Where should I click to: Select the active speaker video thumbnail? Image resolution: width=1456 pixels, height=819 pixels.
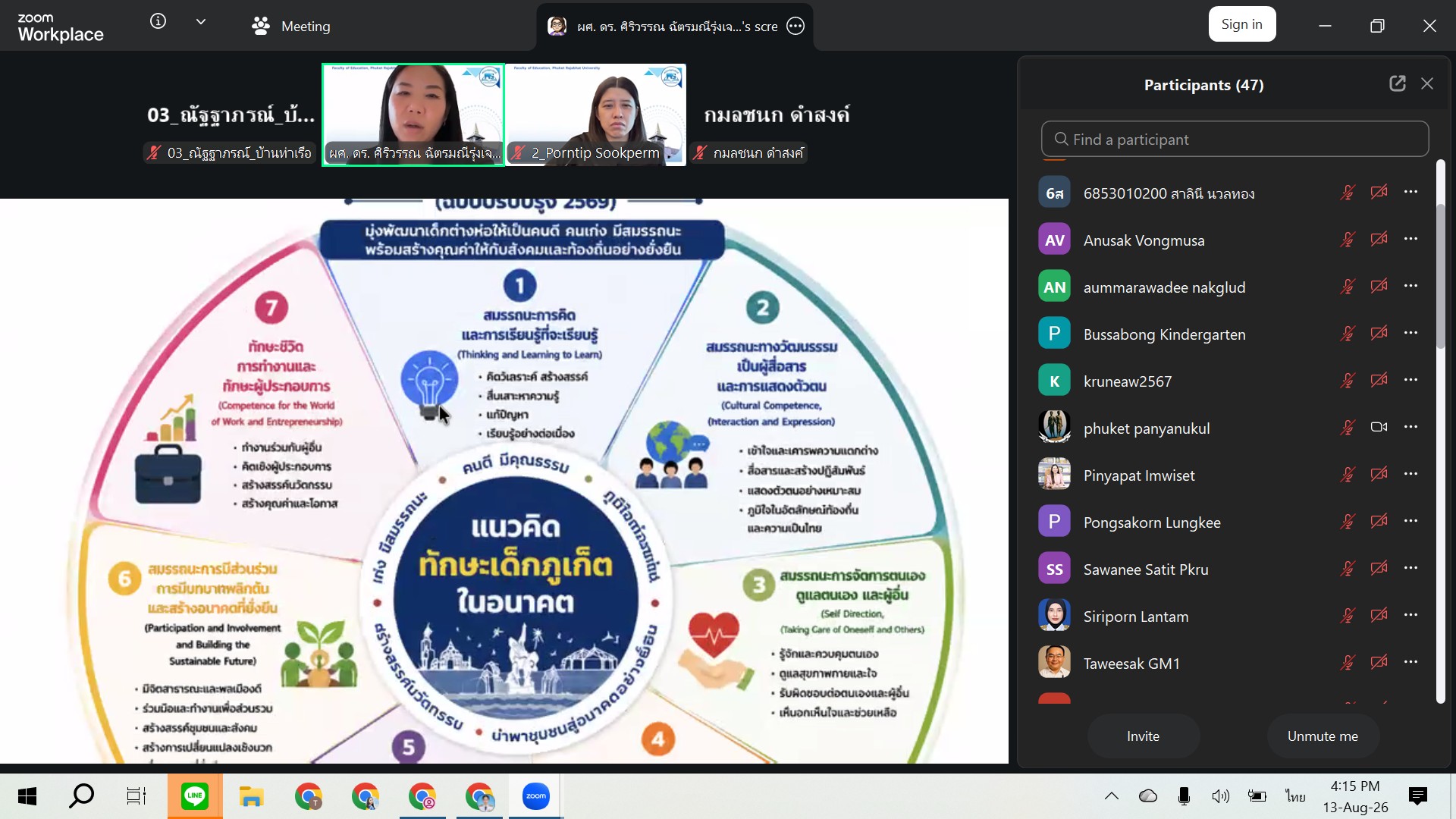(x=413, y=115)
